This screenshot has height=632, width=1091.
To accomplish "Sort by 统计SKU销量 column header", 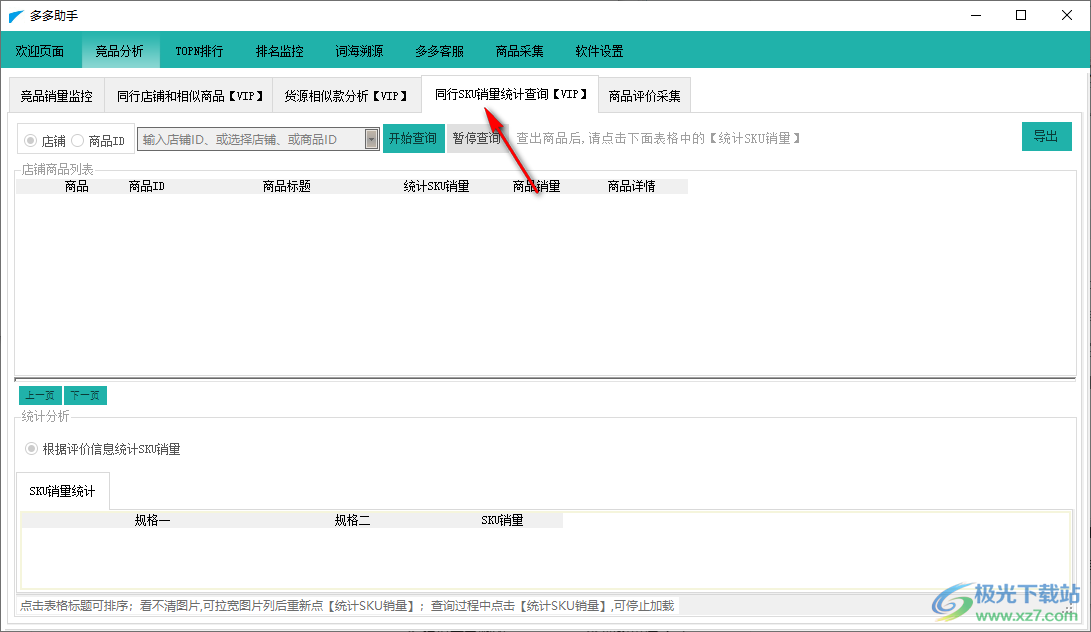I will [436, 186].
